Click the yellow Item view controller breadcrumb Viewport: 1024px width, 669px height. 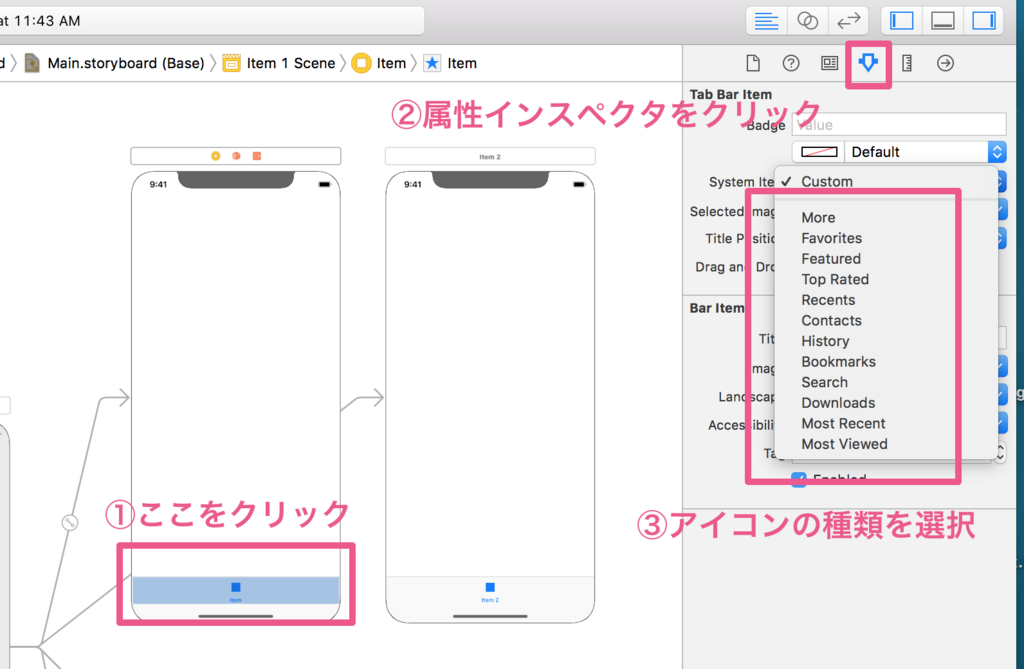tap(379, 63)
